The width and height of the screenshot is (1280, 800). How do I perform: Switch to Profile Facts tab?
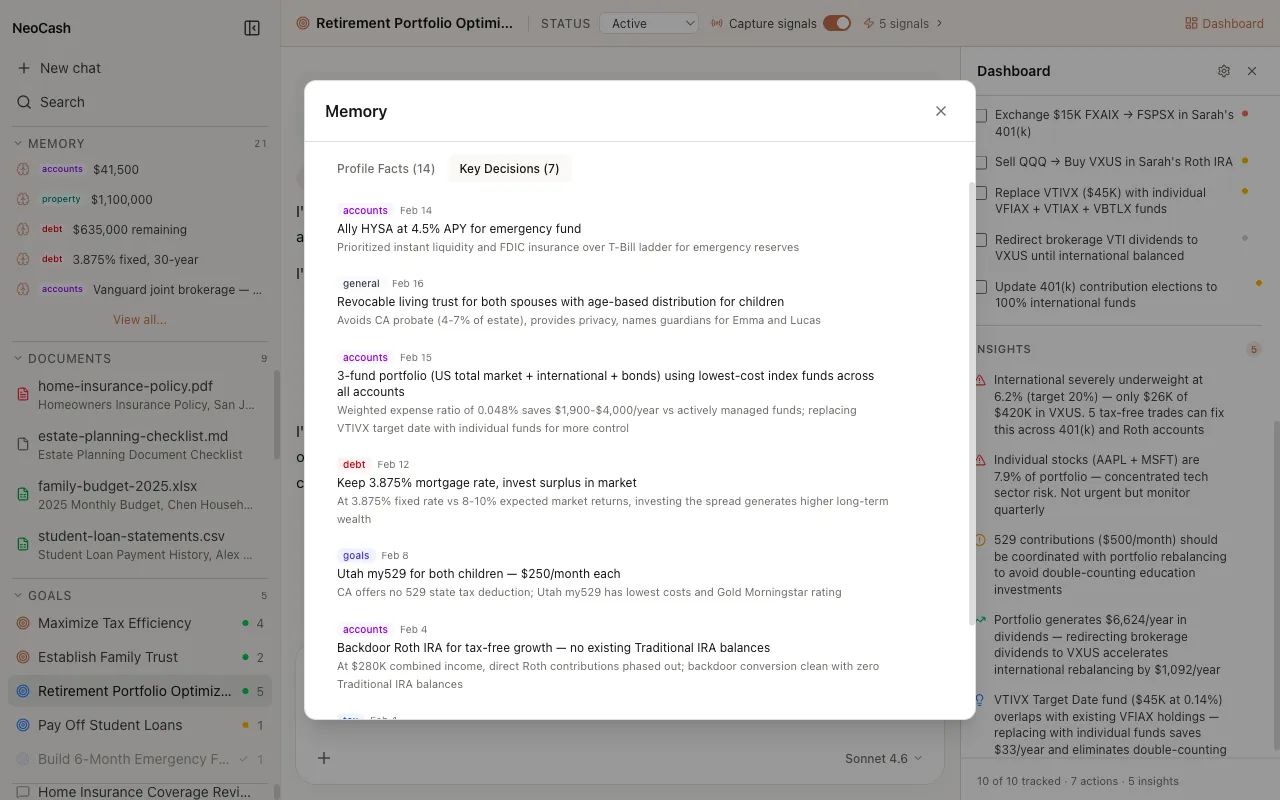coord(385,168)
